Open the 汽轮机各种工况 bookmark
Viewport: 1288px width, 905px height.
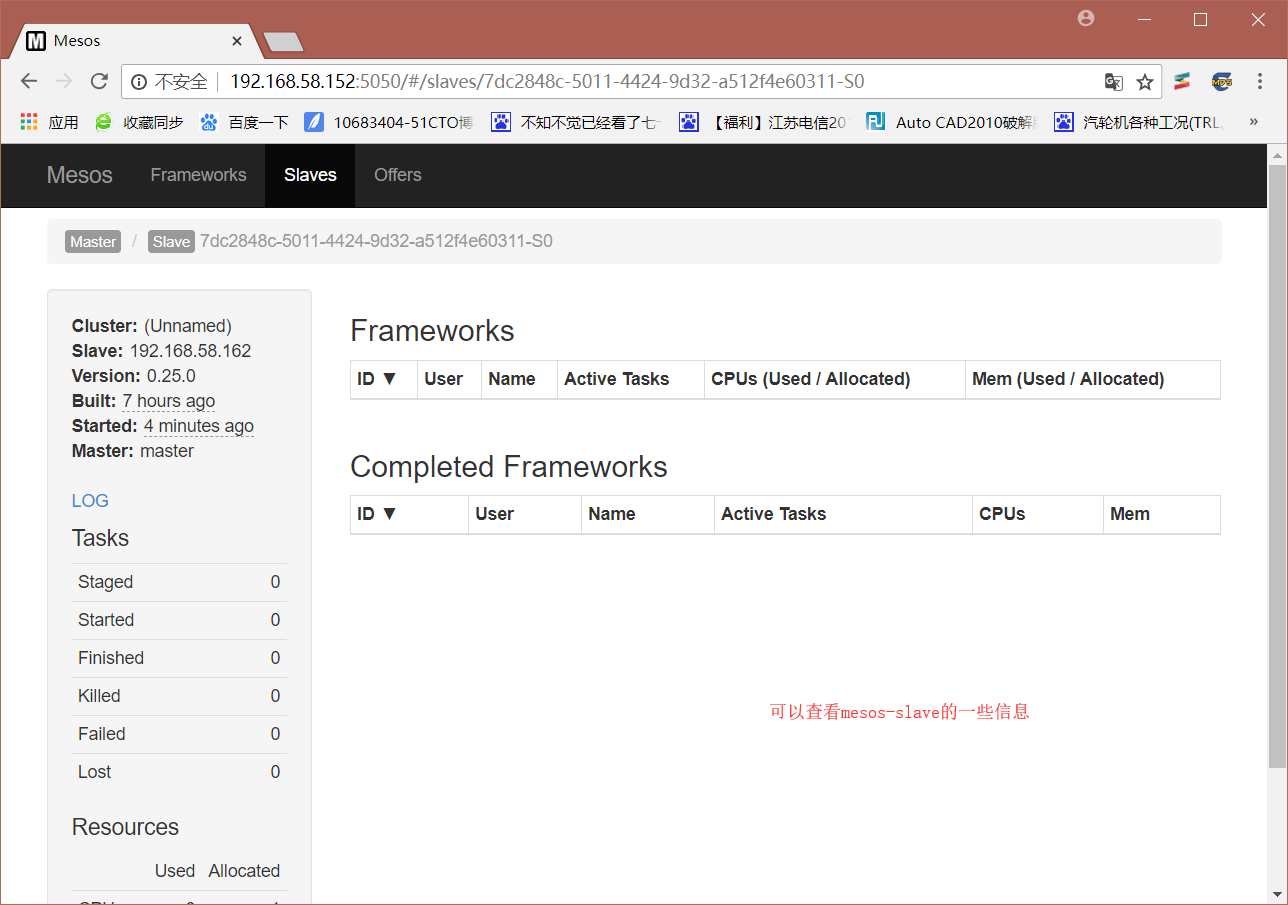(1139, 122)
